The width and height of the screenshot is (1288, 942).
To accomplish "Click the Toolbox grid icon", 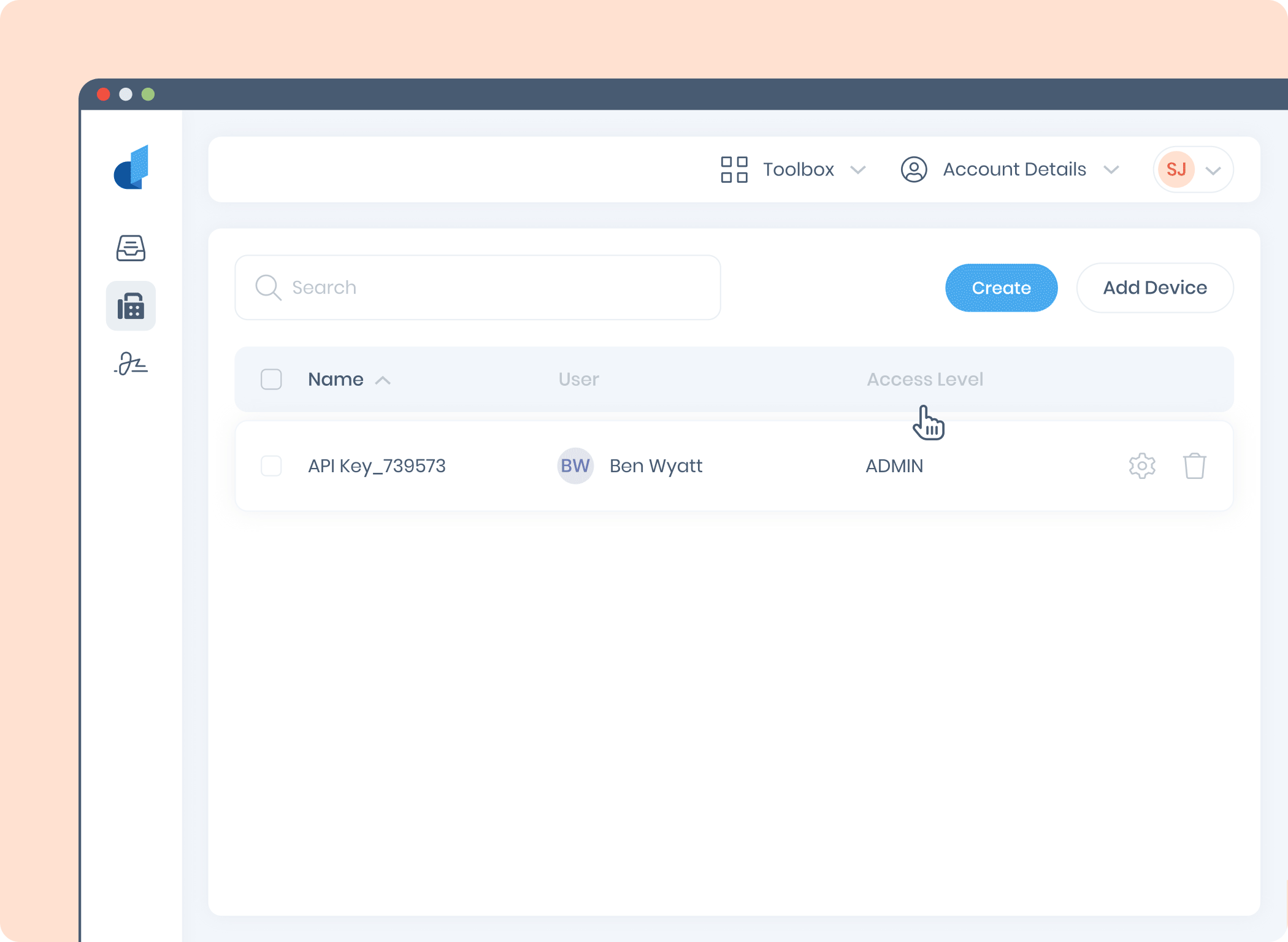I will [x=734, y=169].
